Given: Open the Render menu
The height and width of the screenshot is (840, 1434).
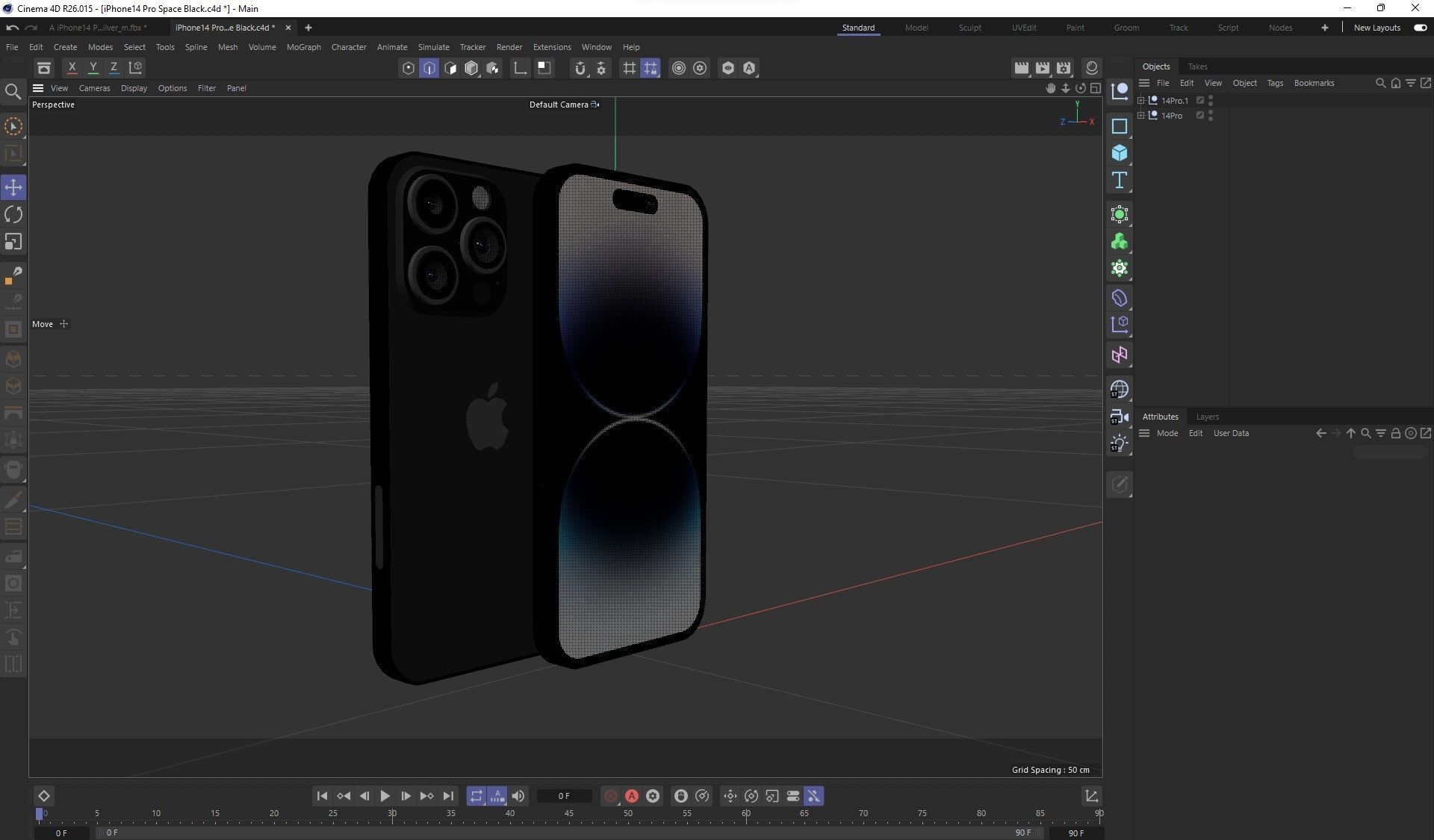Looking at the screenshot, I should point(509,47).
